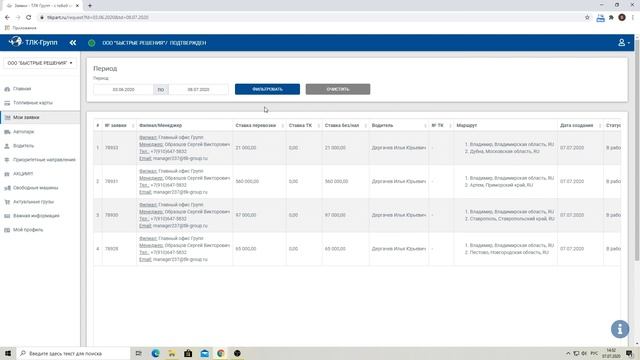Open Chrome from taskbar
The image size is (640, 360).
[x=221, y=353]
